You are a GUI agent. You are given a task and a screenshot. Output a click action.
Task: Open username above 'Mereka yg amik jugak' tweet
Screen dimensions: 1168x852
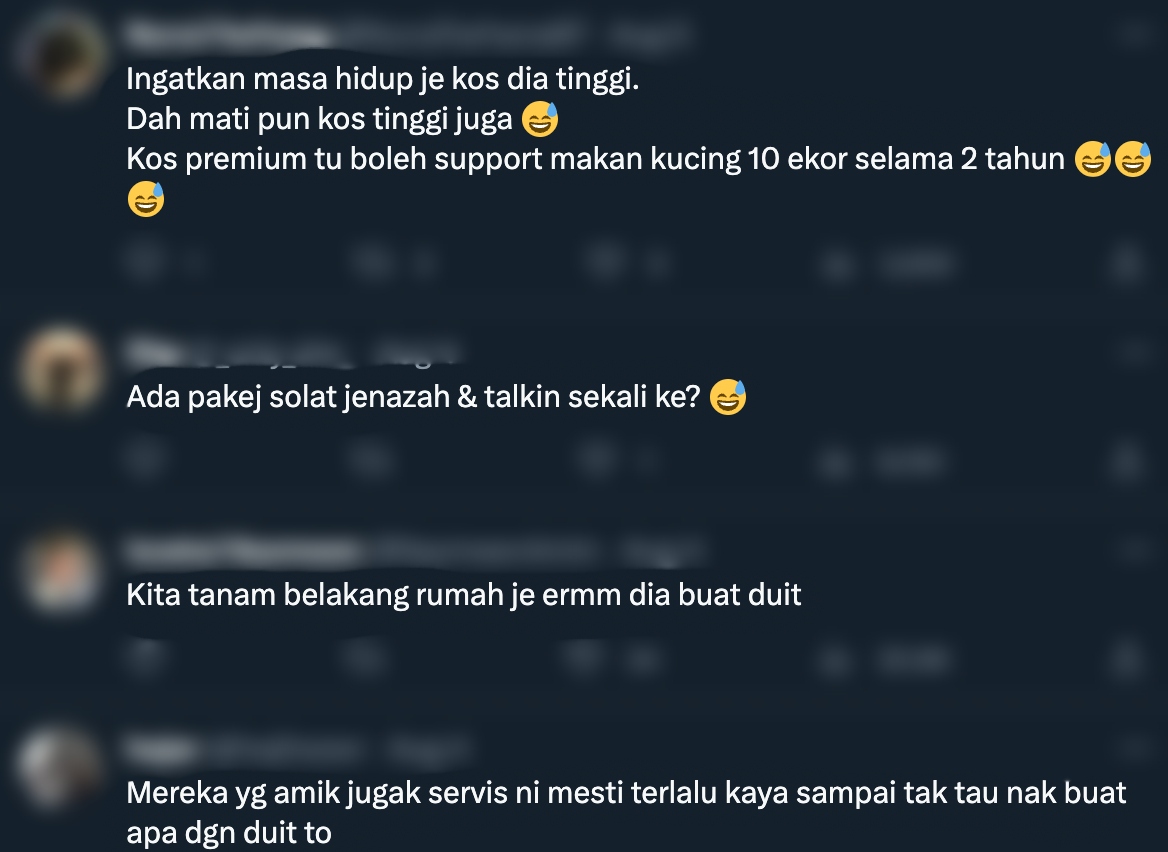162,749
